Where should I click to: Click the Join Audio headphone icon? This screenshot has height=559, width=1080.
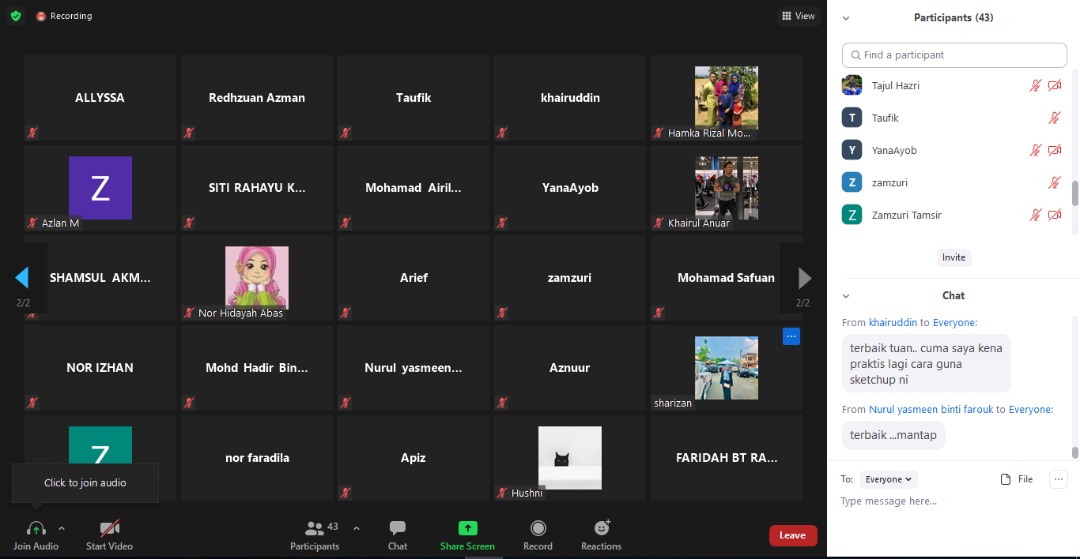pos(36,528)
